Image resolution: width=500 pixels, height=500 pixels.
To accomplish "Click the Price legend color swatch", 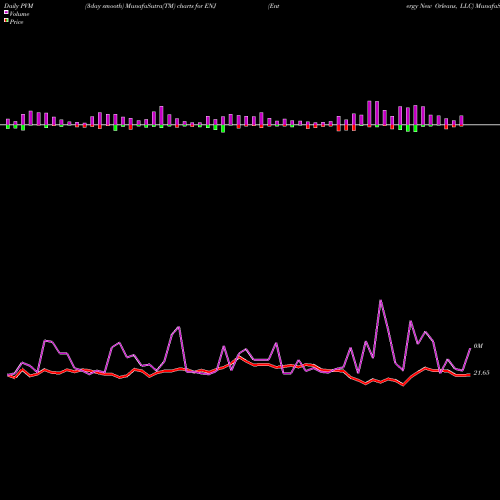I will point(6,21).
